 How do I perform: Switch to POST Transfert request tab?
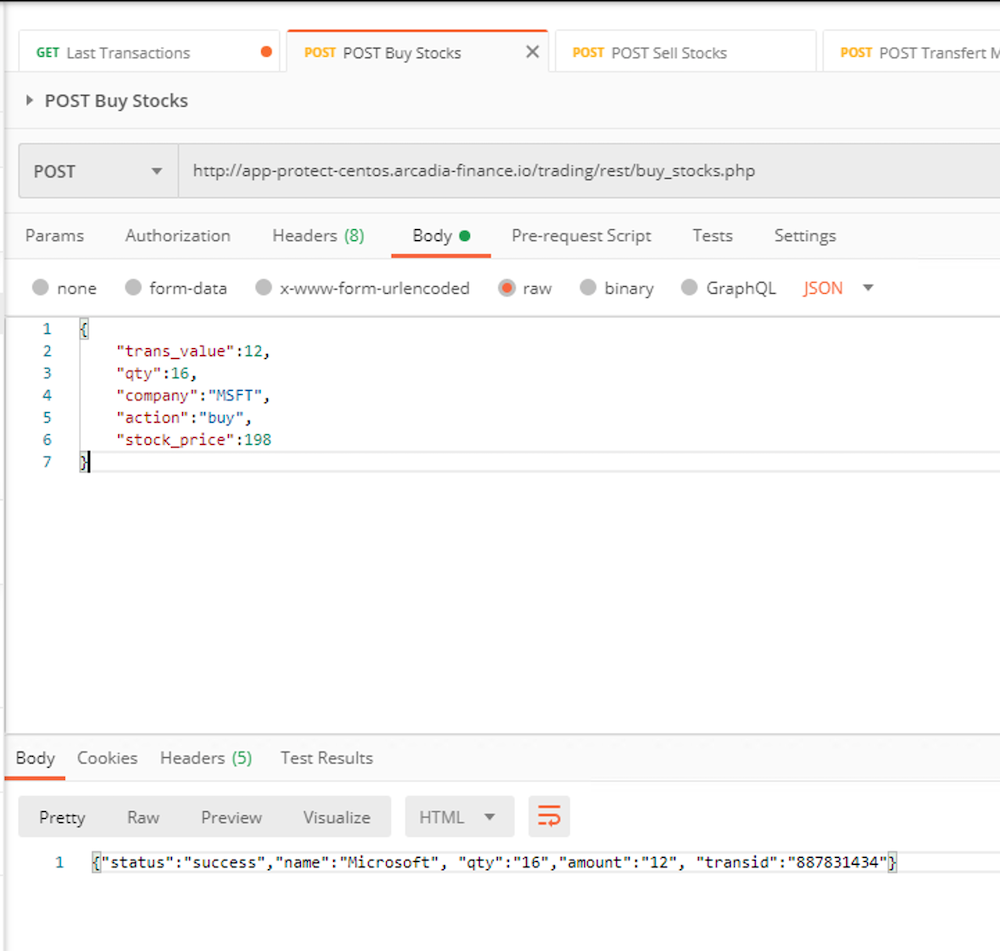pyautogui.click(x=912, y=52)
